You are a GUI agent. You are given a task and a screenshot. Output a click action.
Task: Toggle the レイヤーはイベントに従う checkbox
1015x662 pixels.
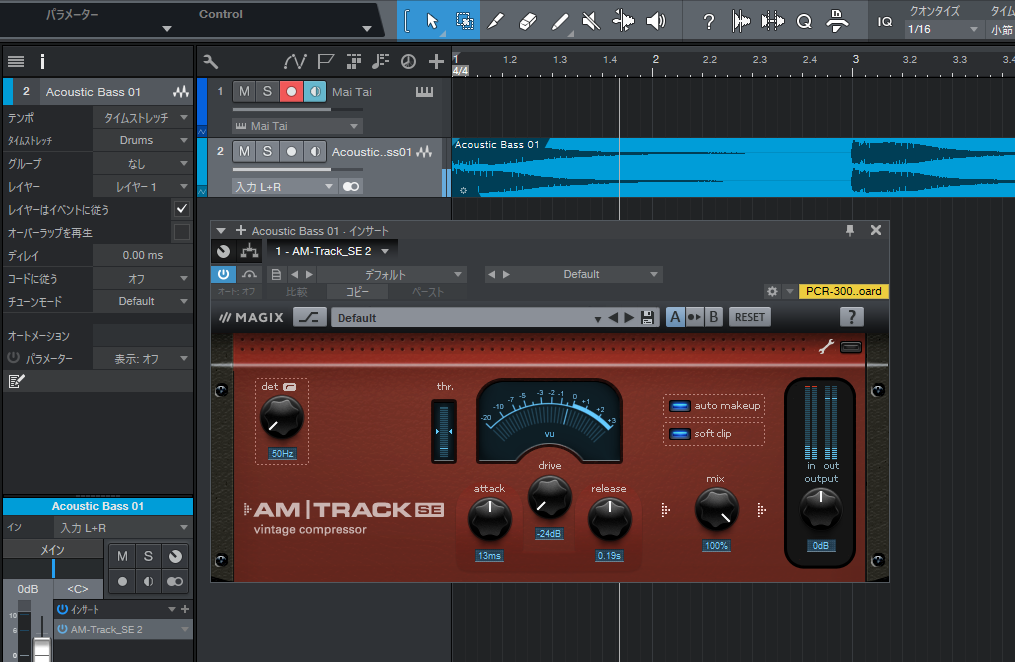182,209
